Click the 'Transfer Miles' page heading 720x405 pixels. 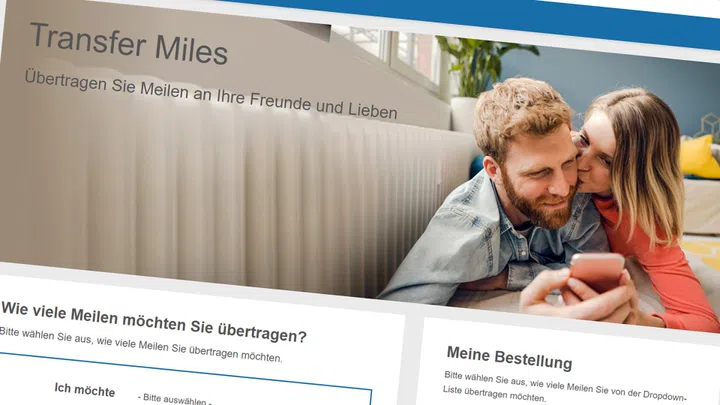129,44
